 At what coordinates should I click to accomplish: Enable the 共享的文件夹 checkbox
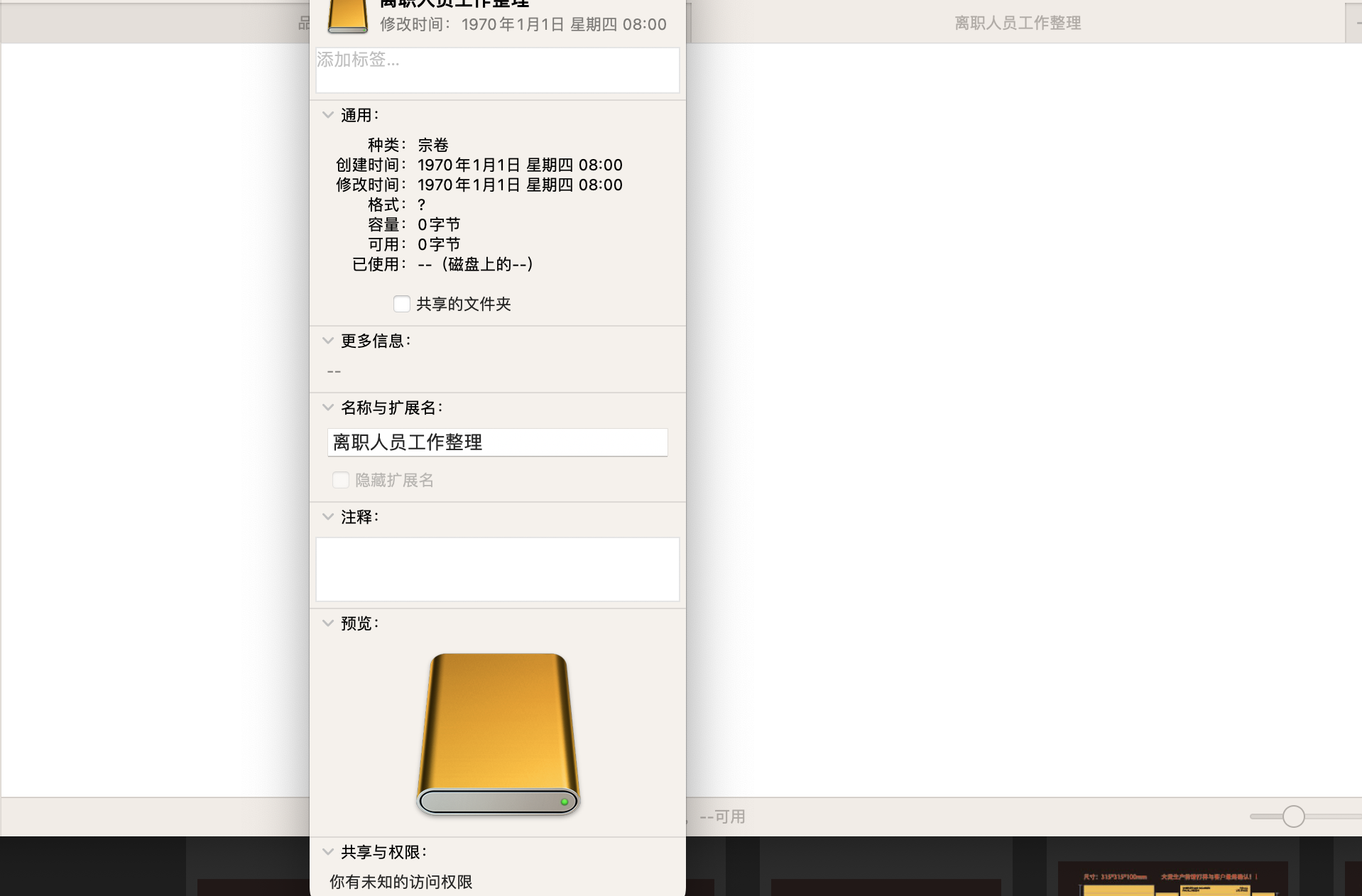coord(402,304)
